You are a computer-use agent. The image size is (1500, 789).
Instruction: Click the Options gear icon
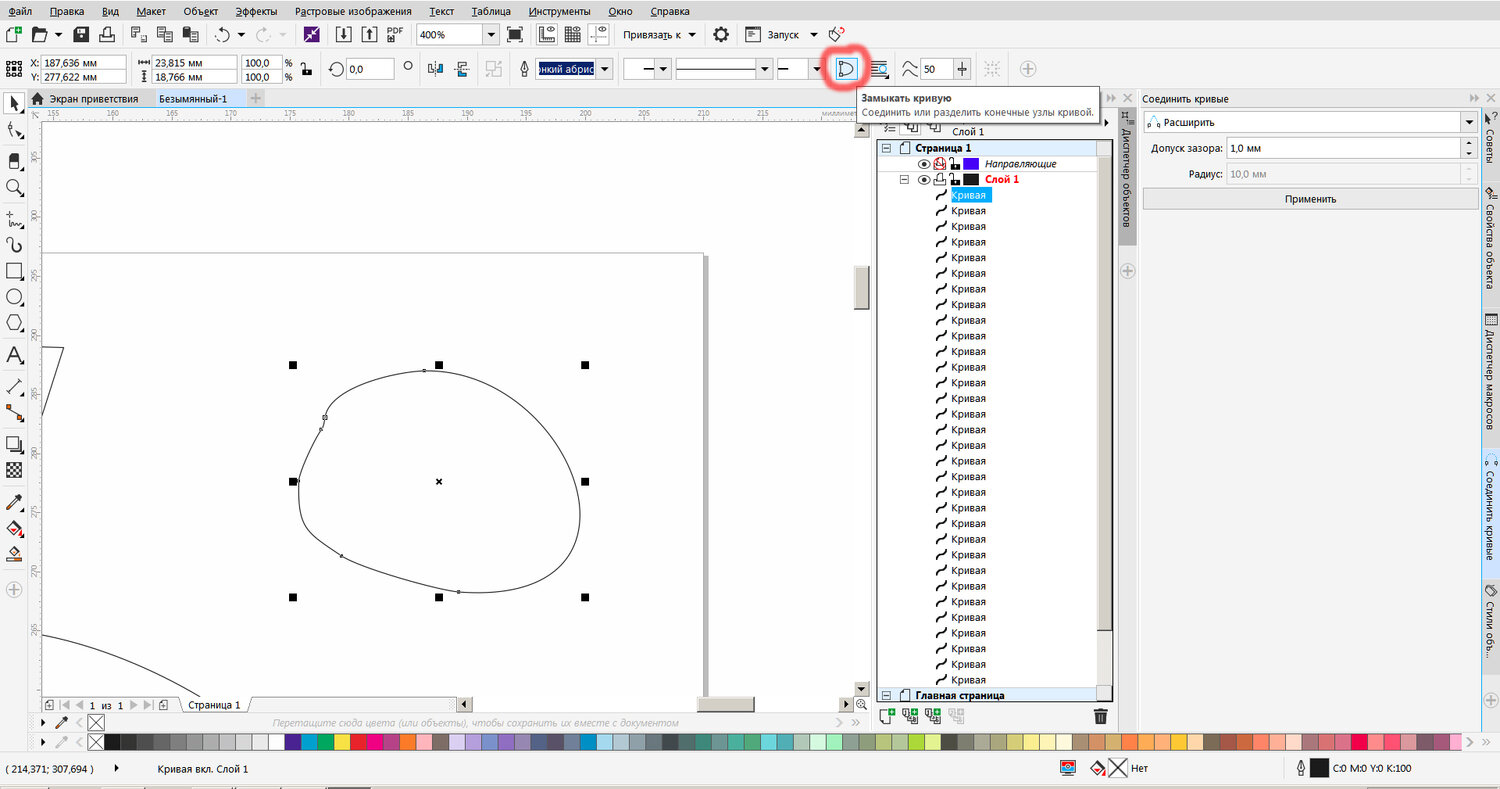pos(721,34)
